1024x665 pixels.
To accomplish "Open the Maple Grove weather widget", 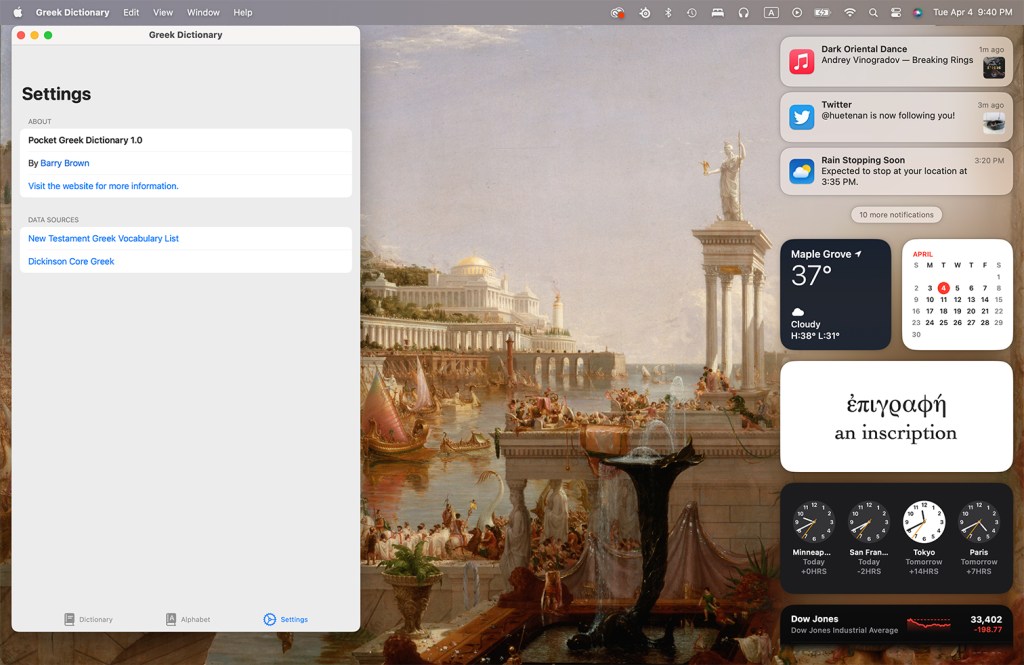I will click(x=835, y=294).
